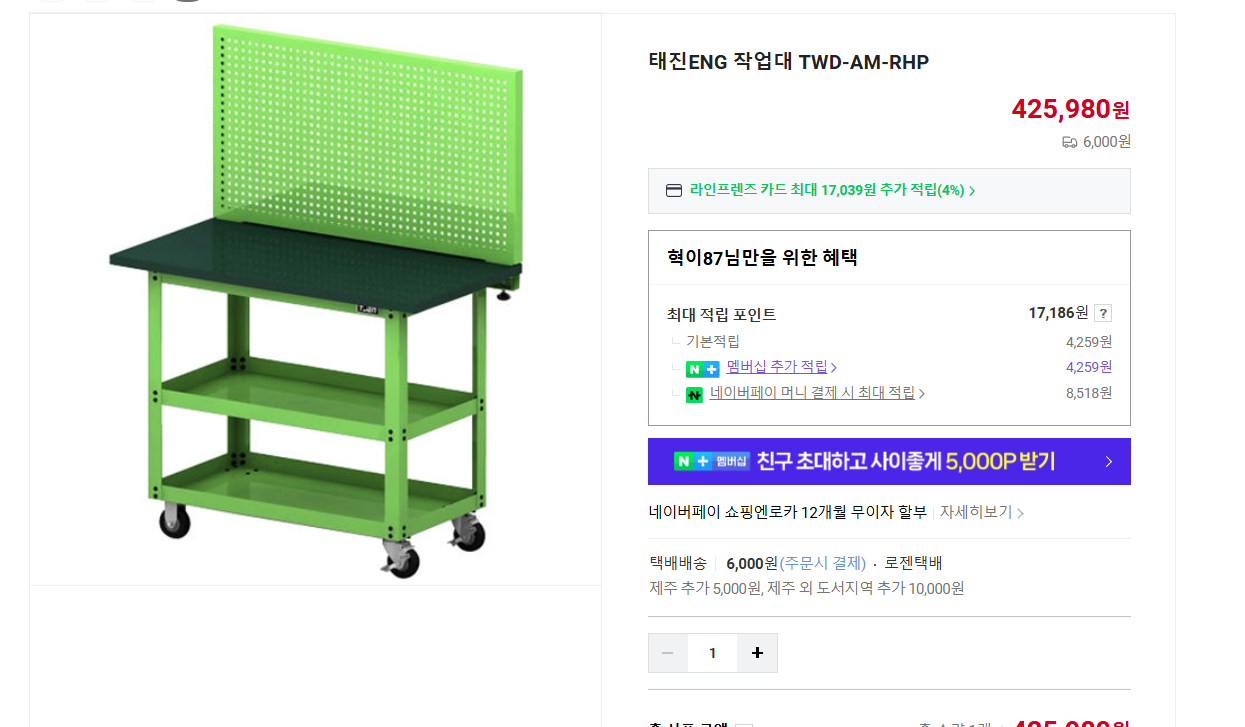
Task: Open 네이버페이 머니 결제 시 최대 적립 link
Action: pyautogui.click(x=812, y=393)
